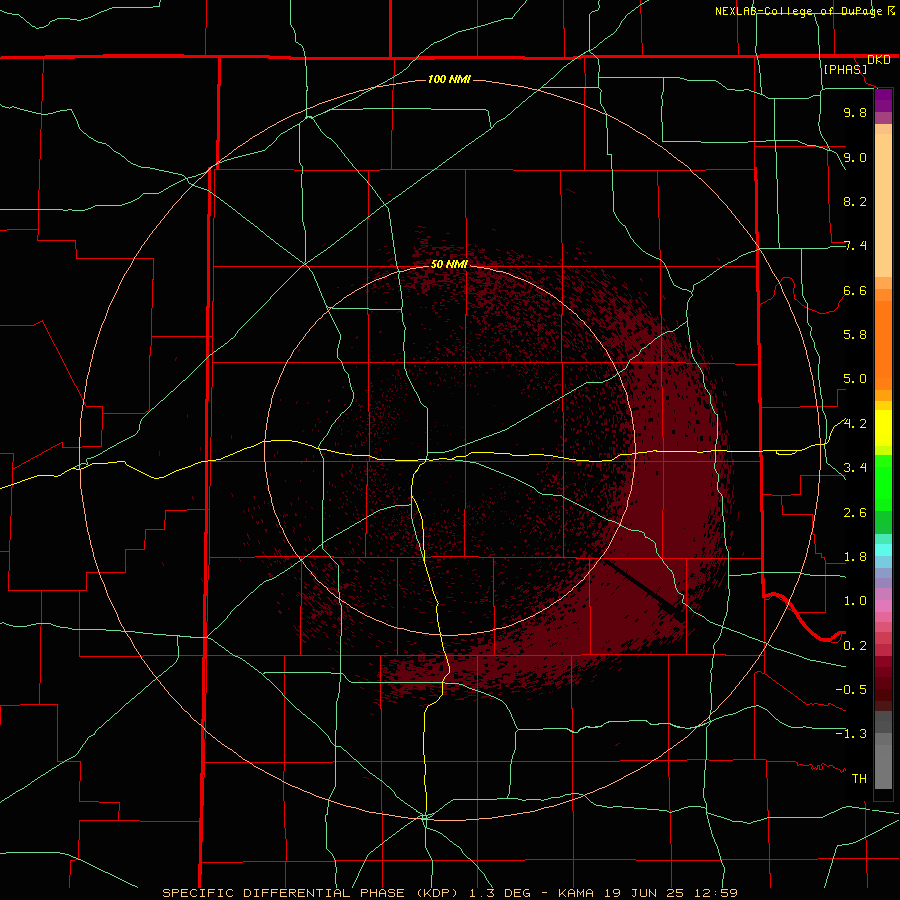Click the NEXLAB-College of DuPage watermark text
900x900 pixels.
tap(798, 11)
